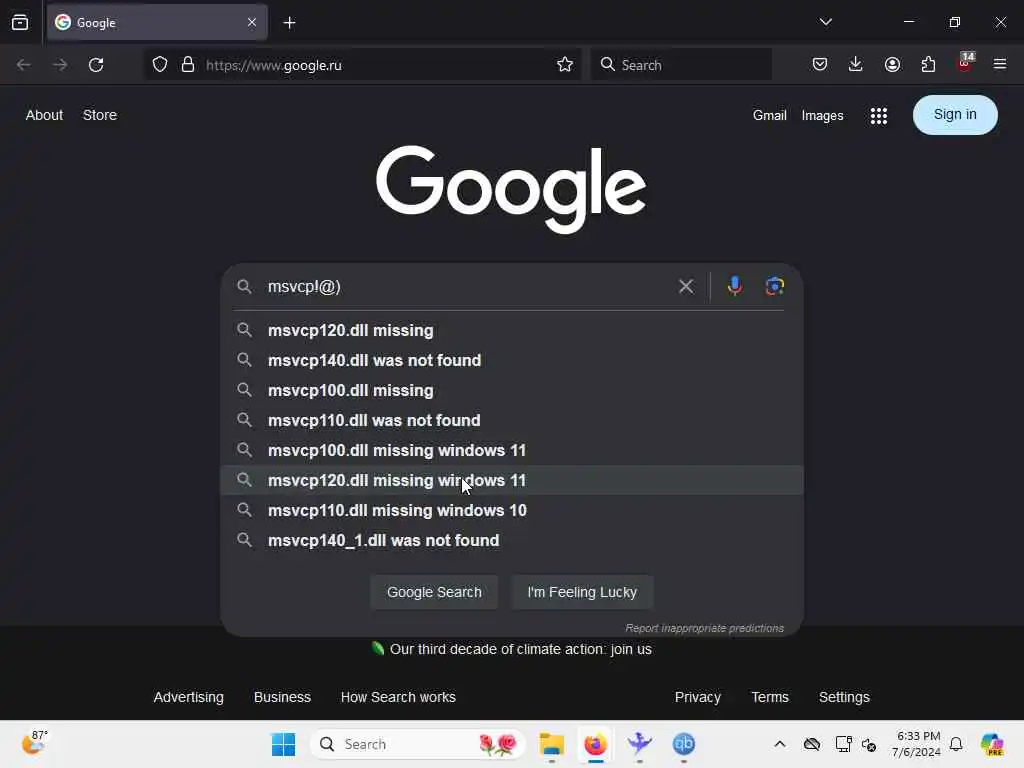
Task: Show hidden system tray icons
Action: coord(780,744)
